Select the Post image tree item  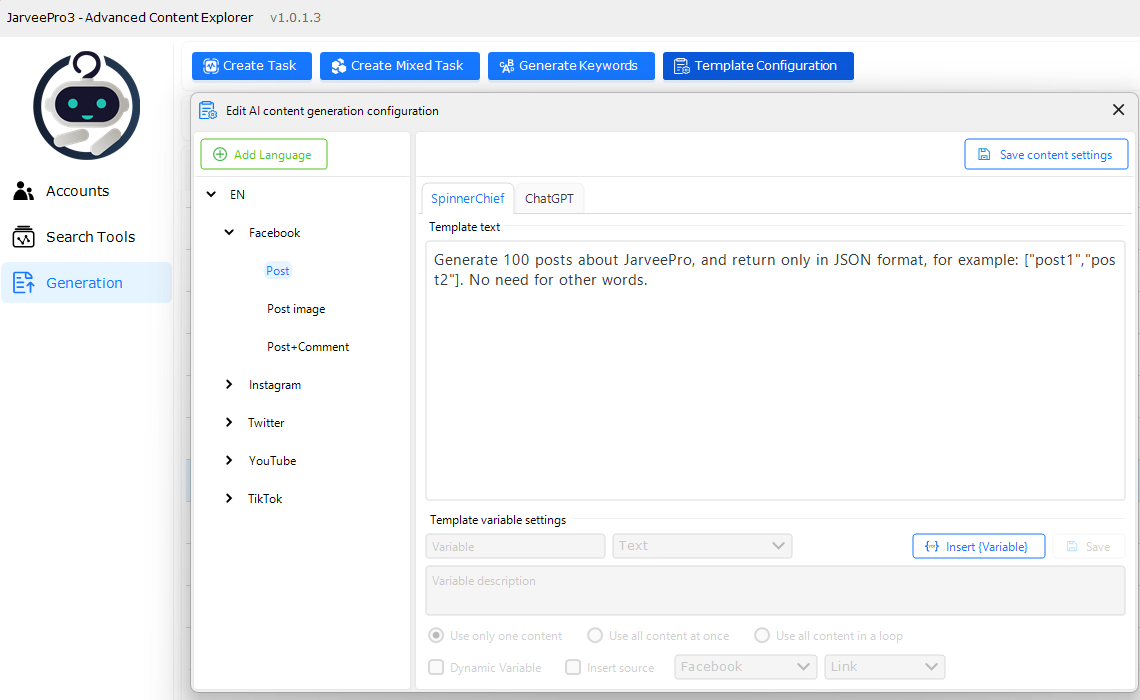296,308
